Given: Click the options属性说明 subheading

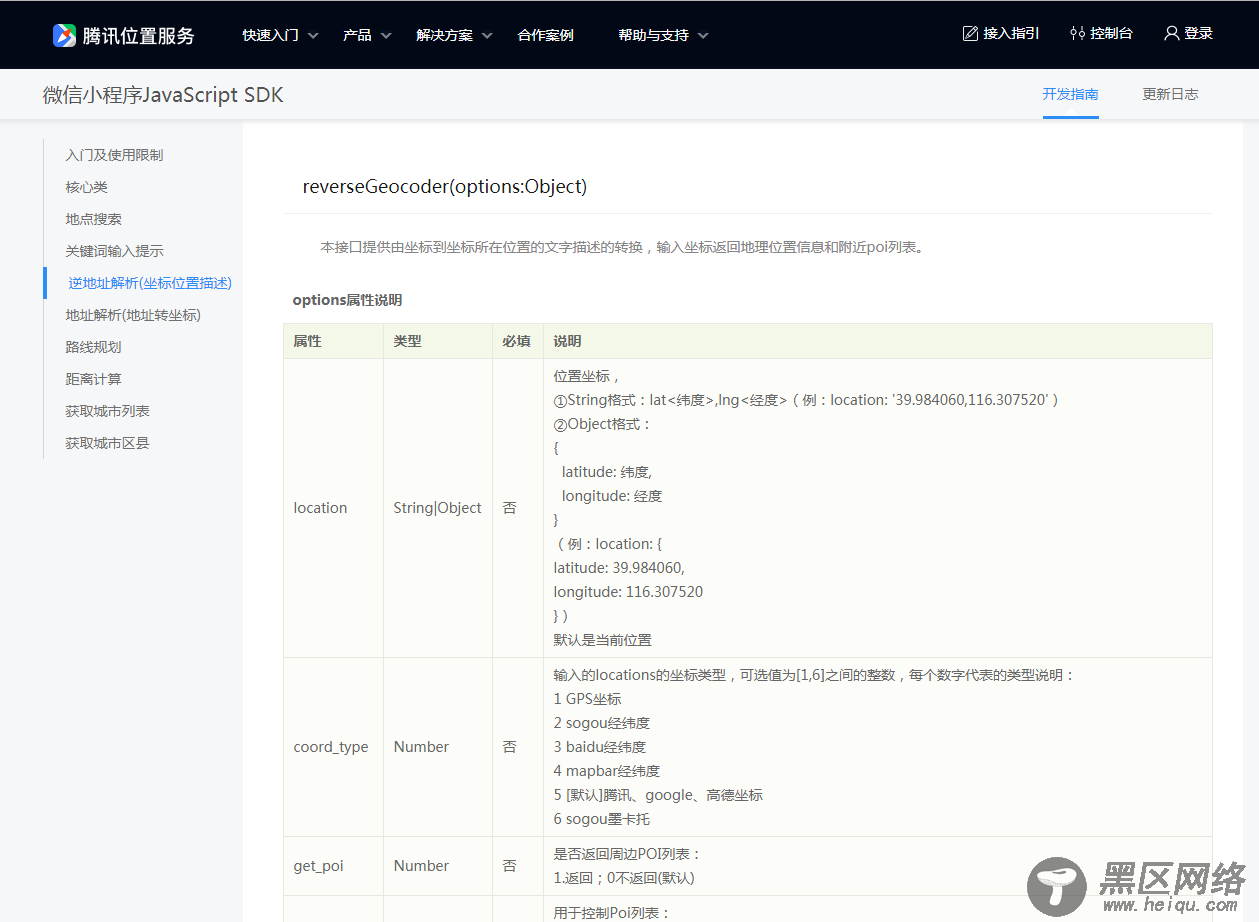Looking at the screenshot, I should [347, 300].
